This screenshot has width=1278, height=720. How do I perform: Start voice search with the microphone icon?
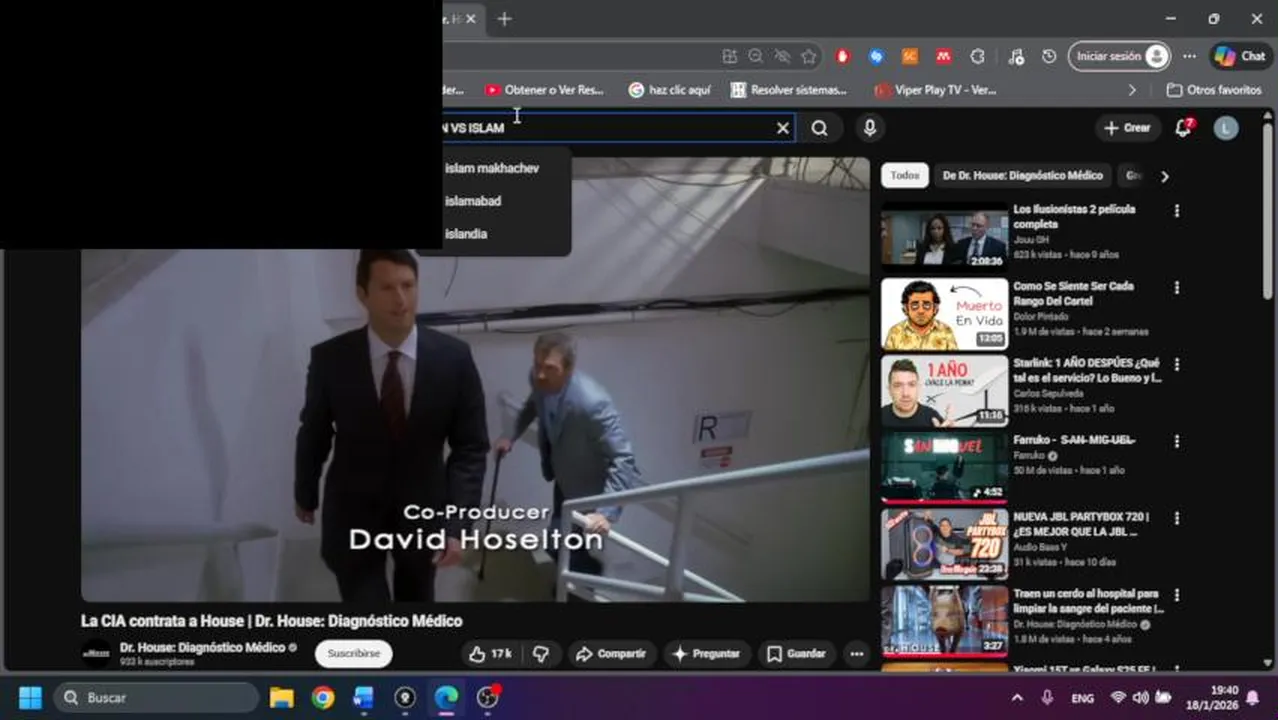(870, 128)
